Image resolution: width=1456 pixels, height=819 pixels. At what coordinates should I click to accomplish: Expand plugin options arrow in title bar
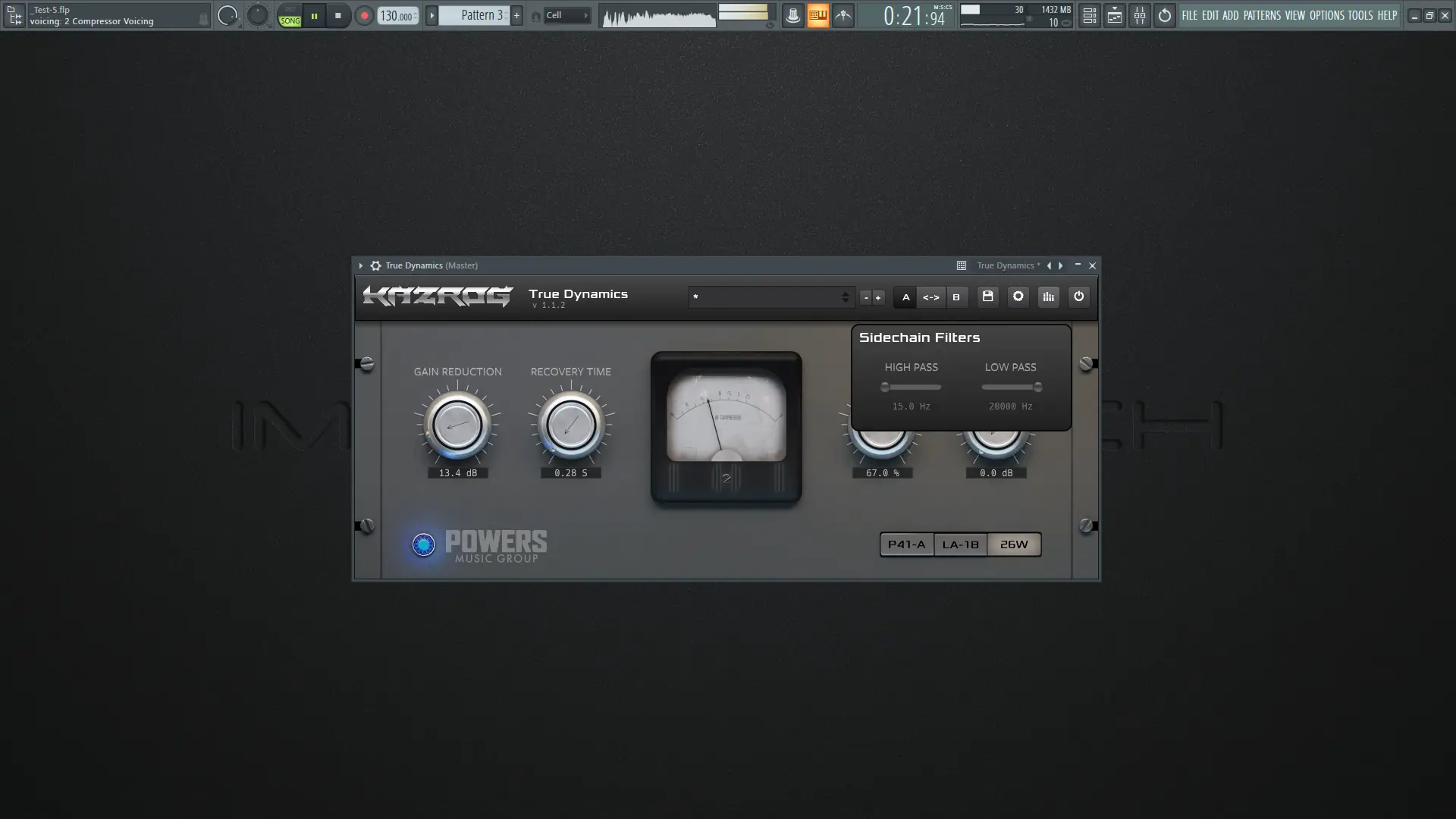click(361, 265)
